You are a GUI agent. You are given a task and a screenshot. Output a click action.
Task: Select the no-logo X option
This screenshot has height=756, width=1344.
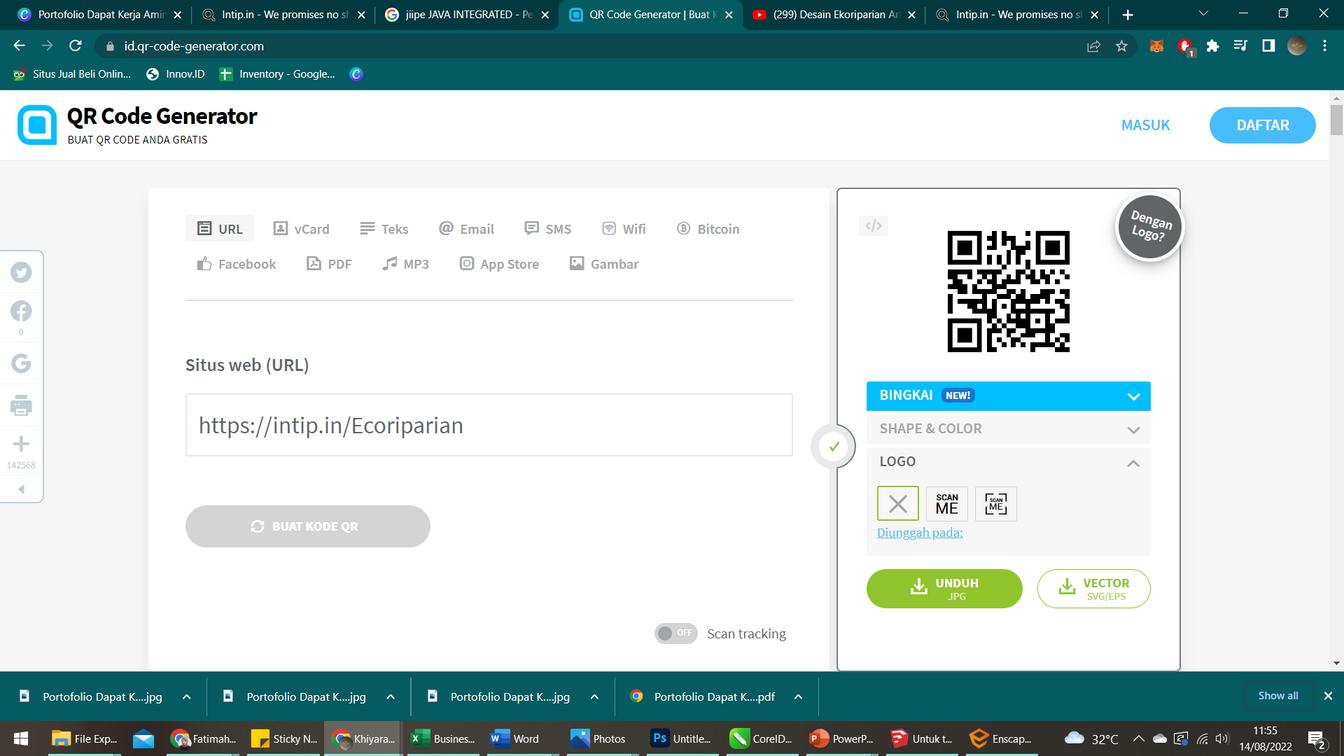[898, 504]
